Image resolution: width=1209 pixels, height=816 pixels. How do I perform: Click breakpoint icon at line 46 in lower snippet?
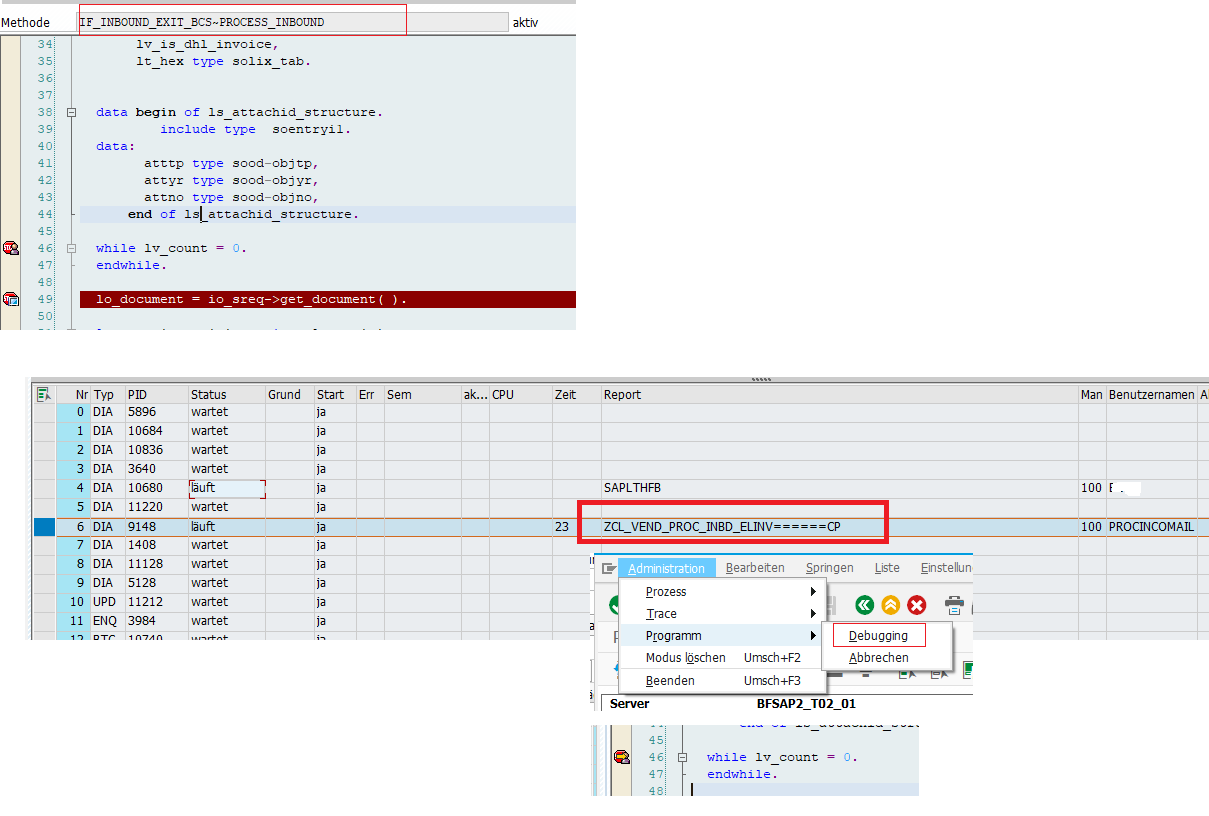(x=621, y=757)
